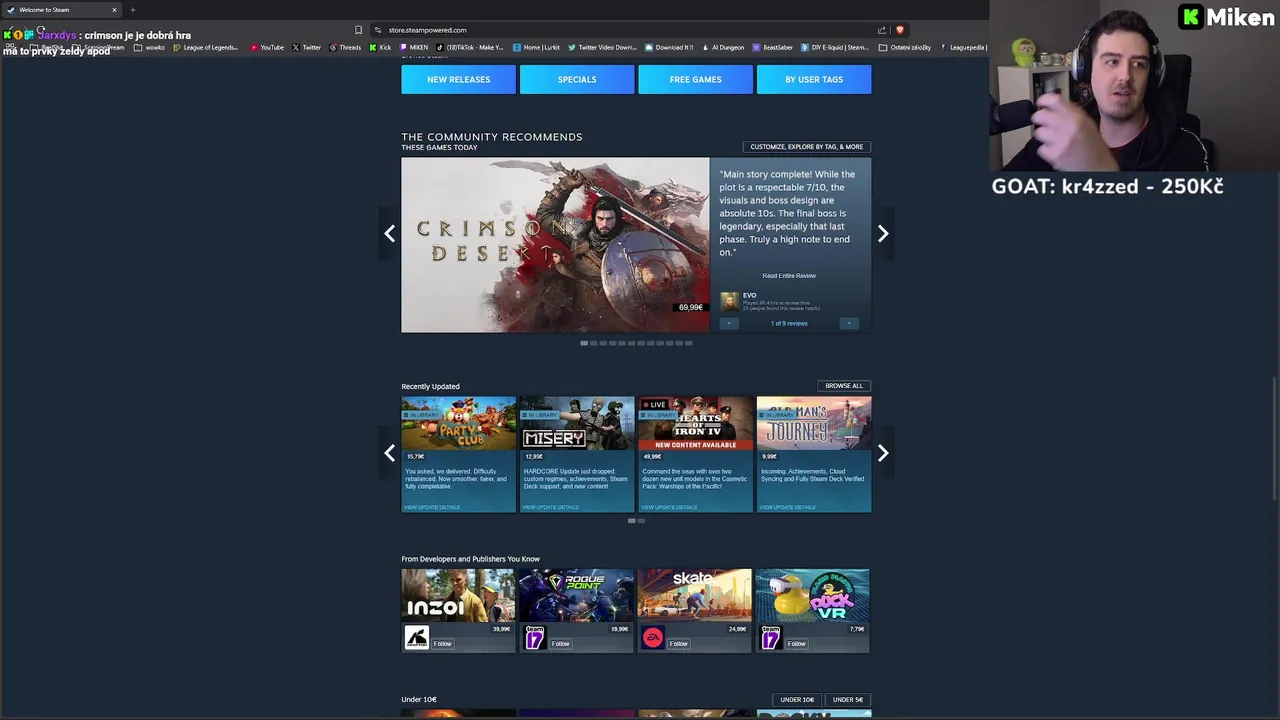Open the Free Games category

[695, 79]
